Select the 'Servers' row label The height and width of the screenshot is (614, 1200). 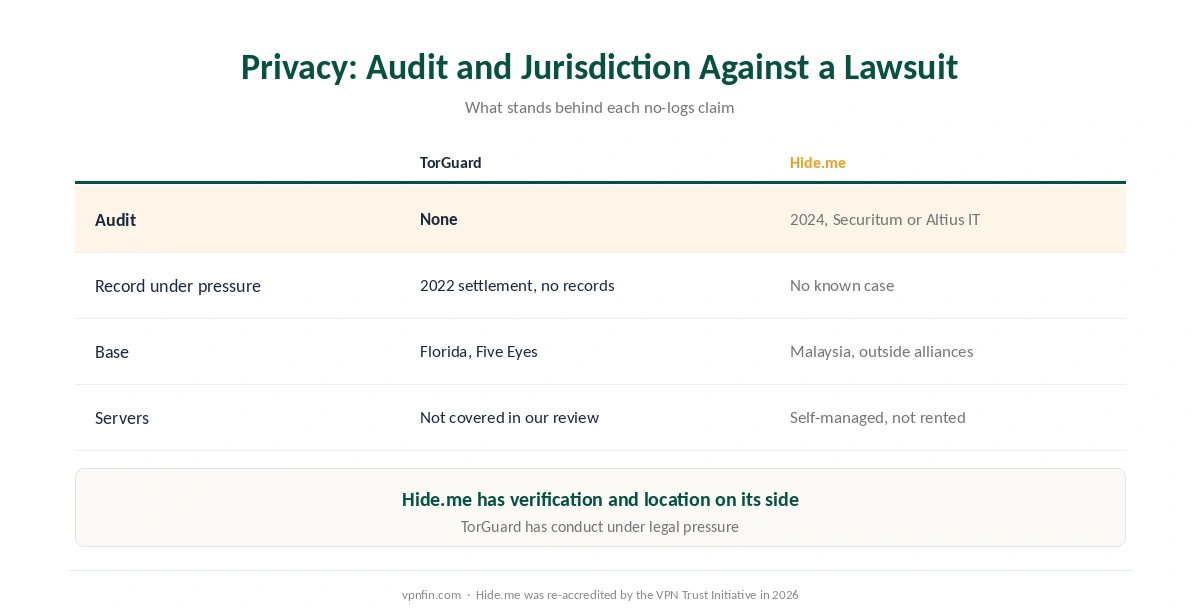122,418
